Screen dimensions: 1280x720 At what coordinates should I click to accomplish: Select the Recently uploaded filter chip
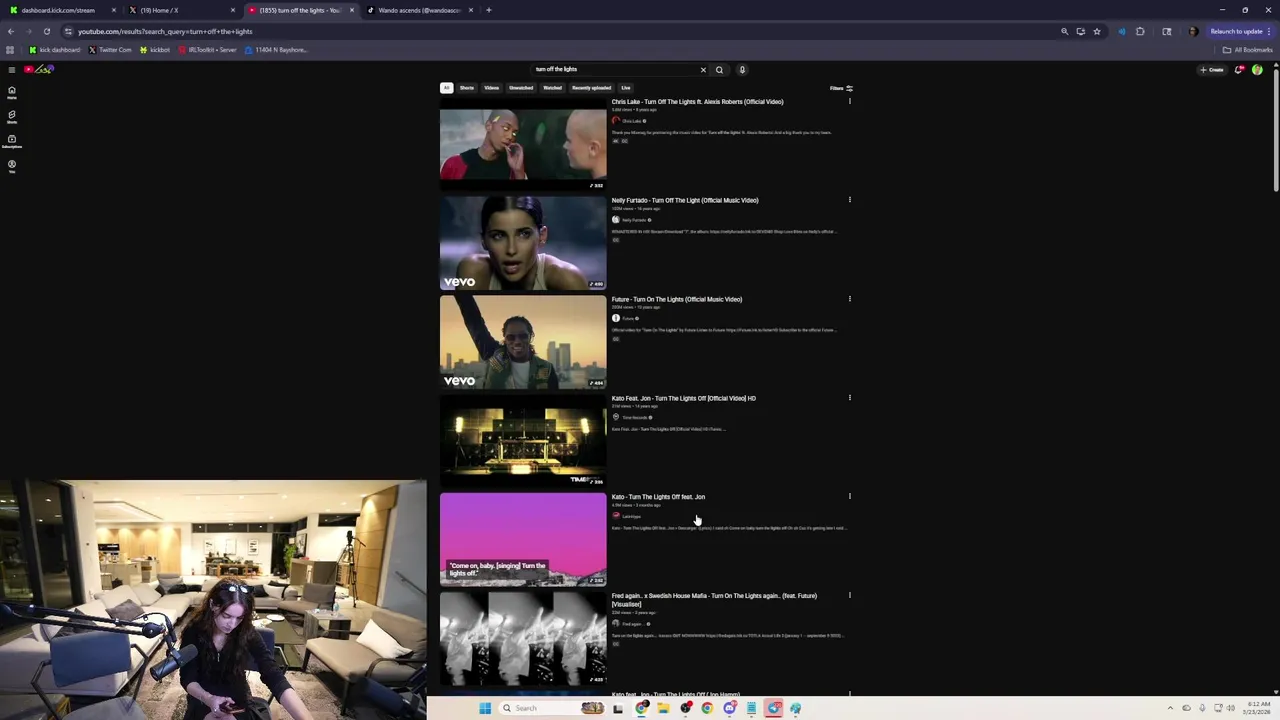click(x=591, y=88)
